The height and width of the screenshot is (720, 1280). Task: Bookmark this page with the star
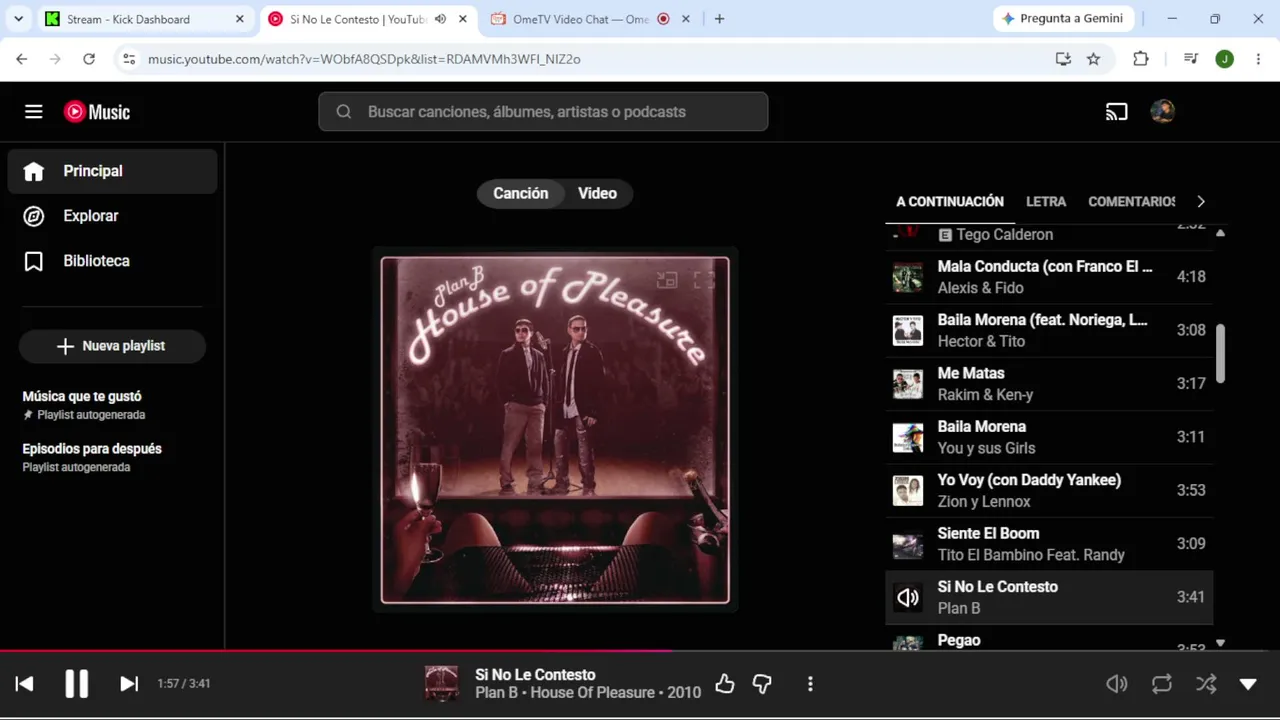1094,59
